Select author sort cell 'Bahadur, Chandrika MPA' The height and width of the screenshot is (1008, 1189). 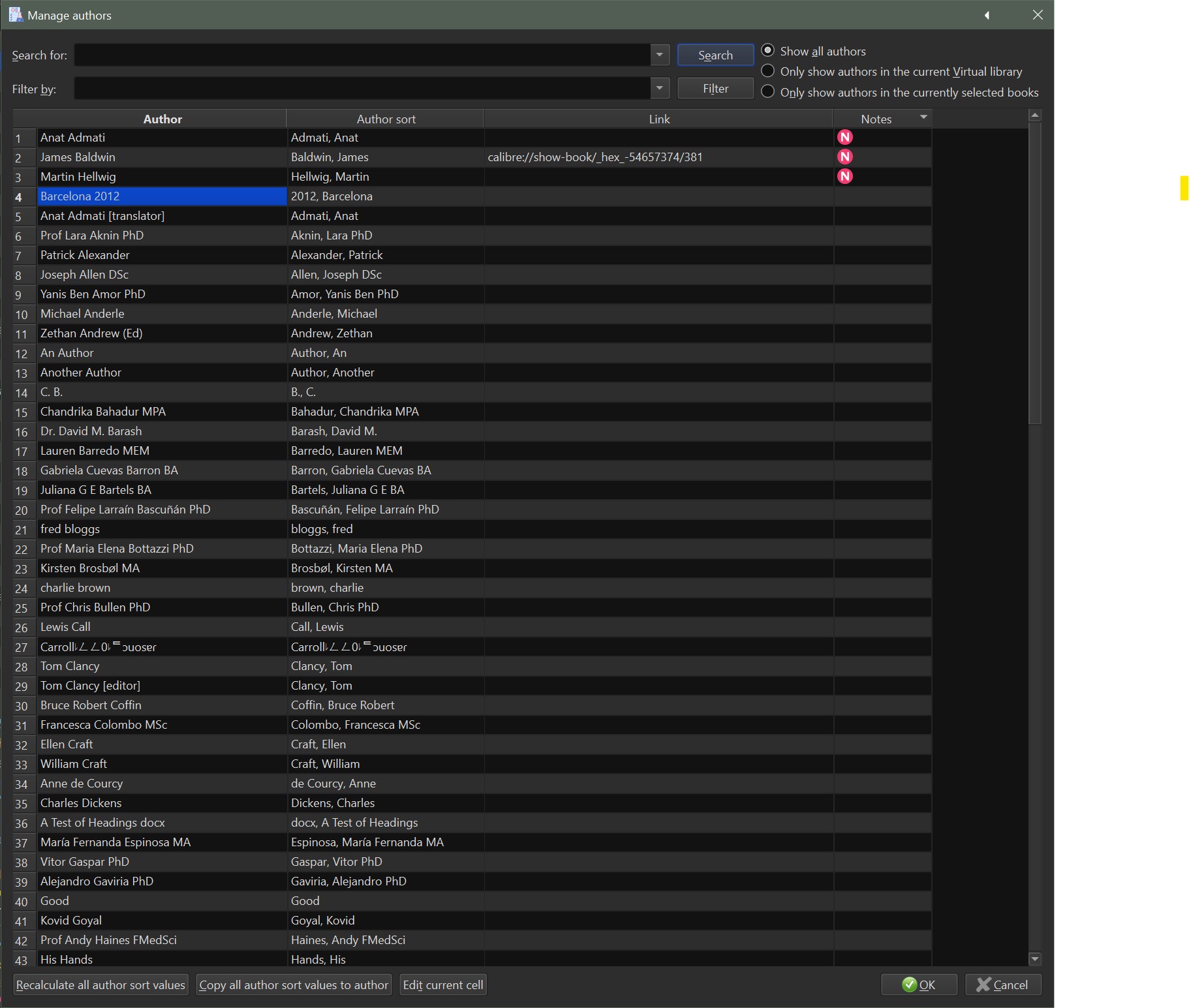[386, 411]
